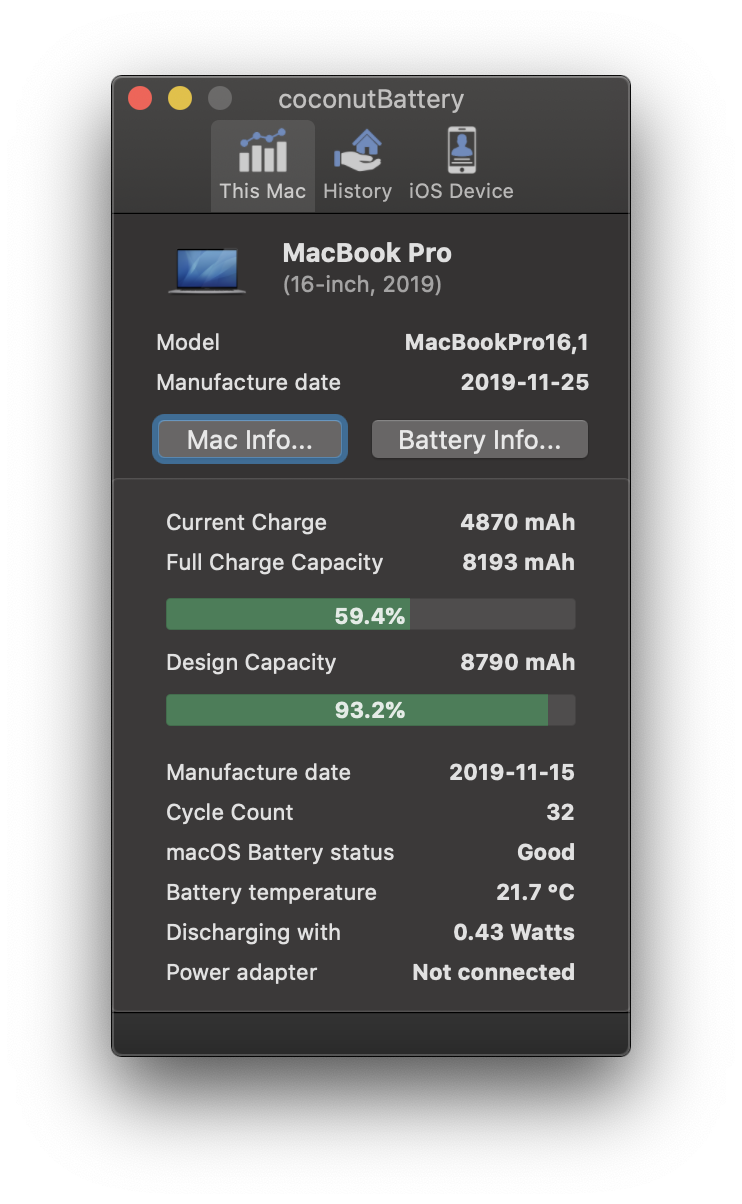Click the 59.4% charge progress bar

(370, 614)
